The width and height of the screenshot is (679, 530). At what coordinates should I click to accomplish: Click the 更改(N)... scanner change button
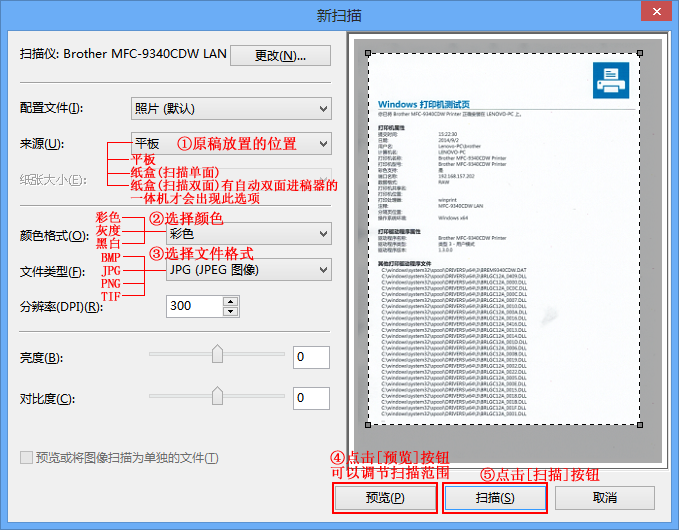tap(281, 55)
